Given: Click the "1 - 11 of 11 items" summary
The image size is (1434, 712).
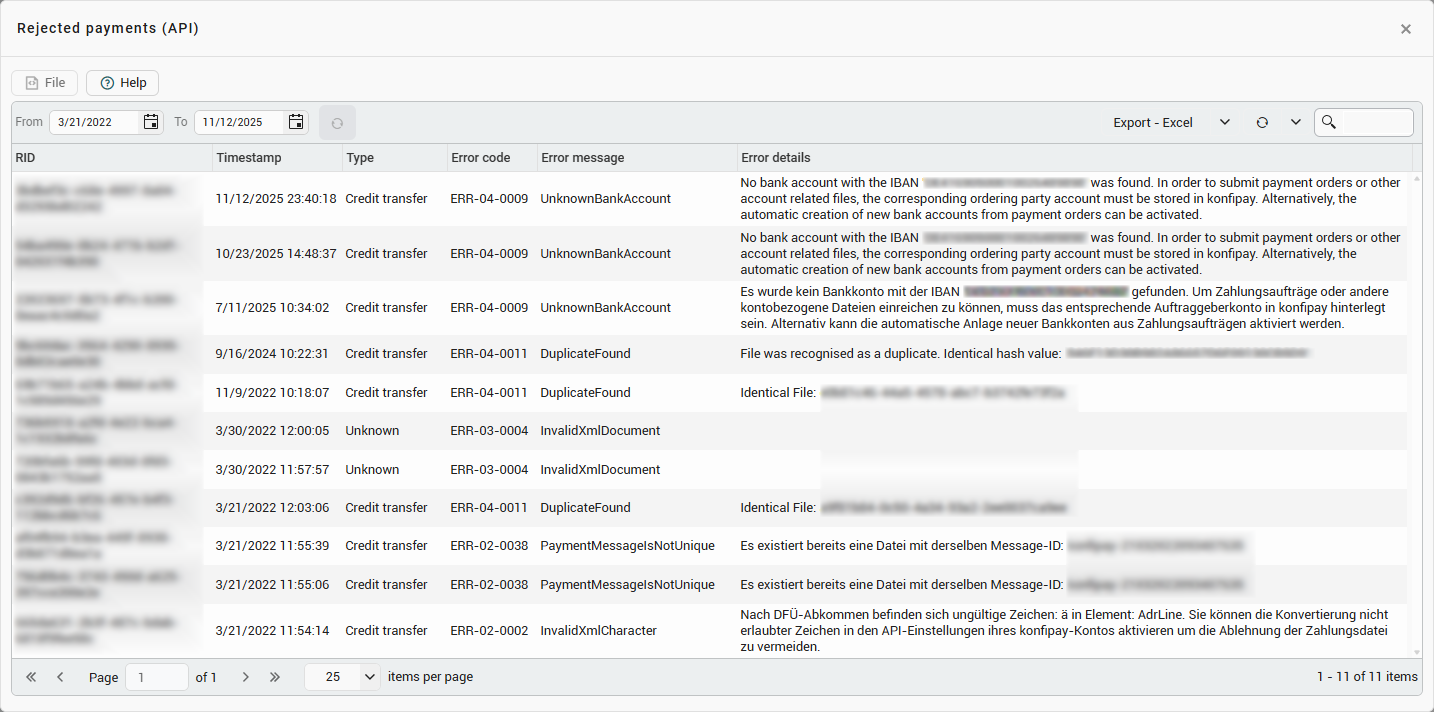Looking at the screenshot, I should click(1367, 677).
